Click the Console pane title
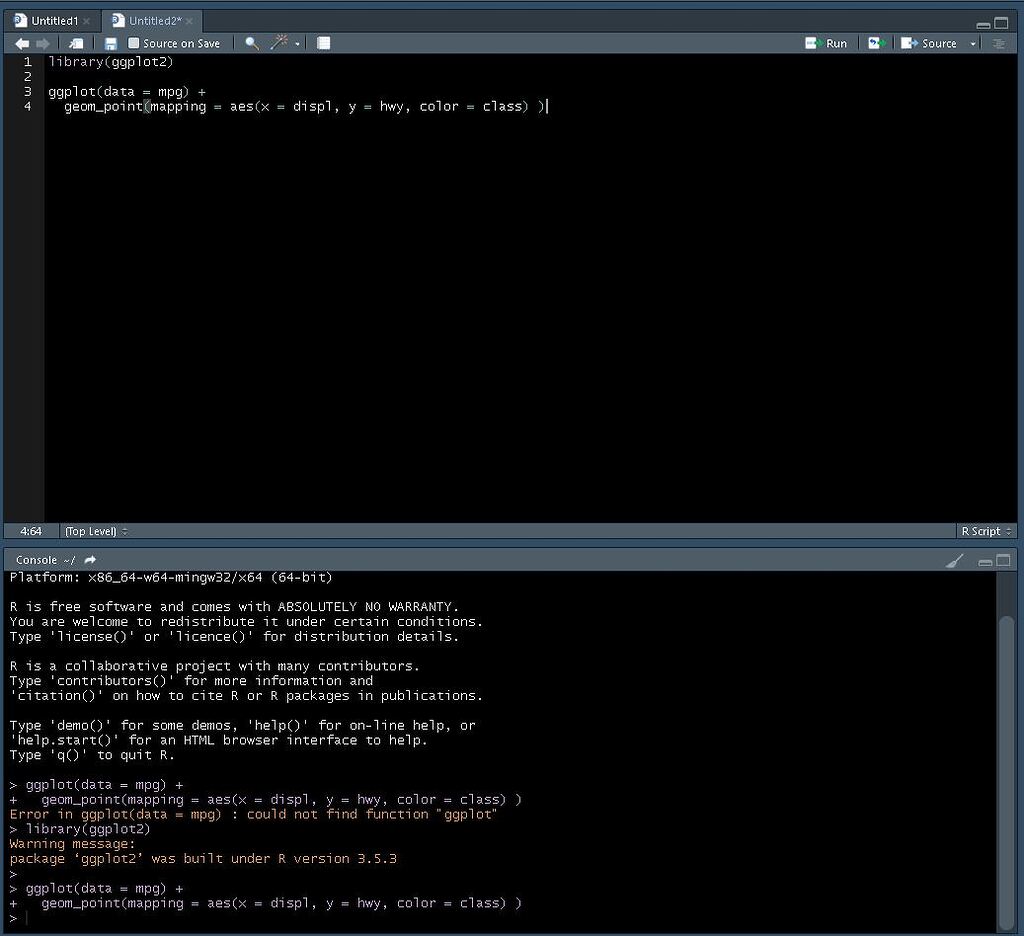Viewport: 1024px width, 936px height. [x=37, y=560]
